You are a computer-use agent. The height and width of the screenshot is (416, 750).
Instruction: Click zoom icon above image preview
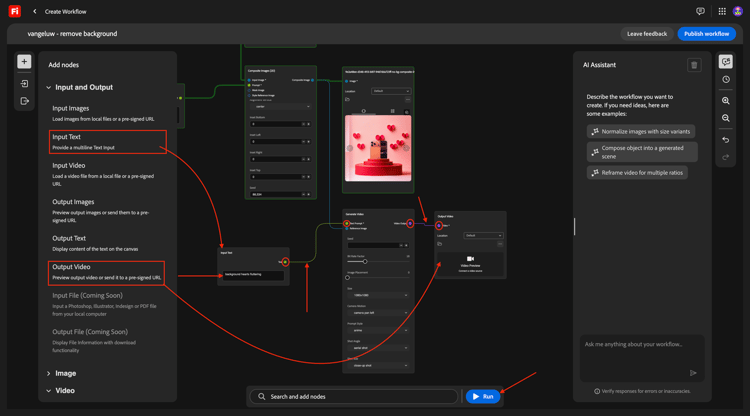click(407, 112)
